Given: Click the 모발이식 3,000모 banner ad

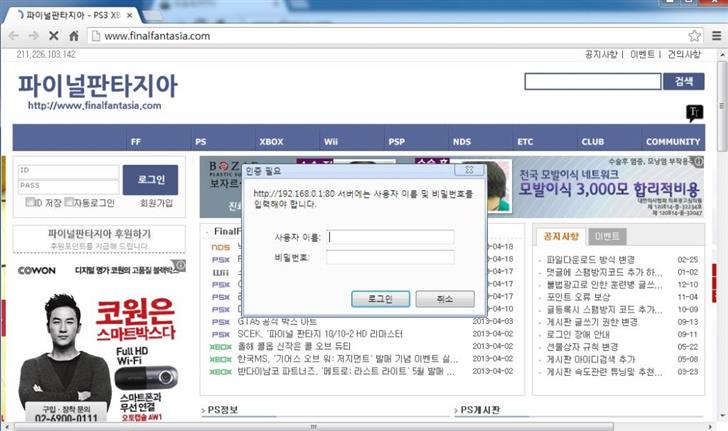Looking at the screenshot, I should click(x=609, y=187).
